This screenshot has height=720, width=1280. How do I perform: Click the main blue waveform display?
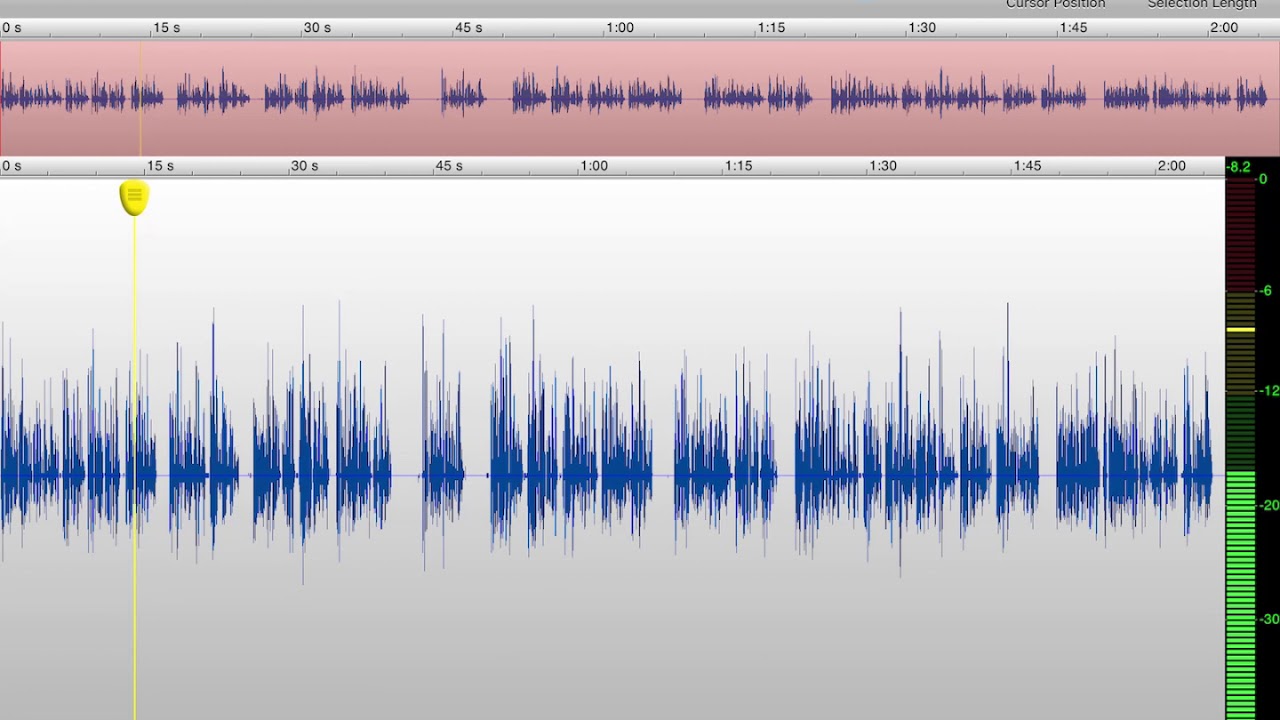tap(612, 448)
